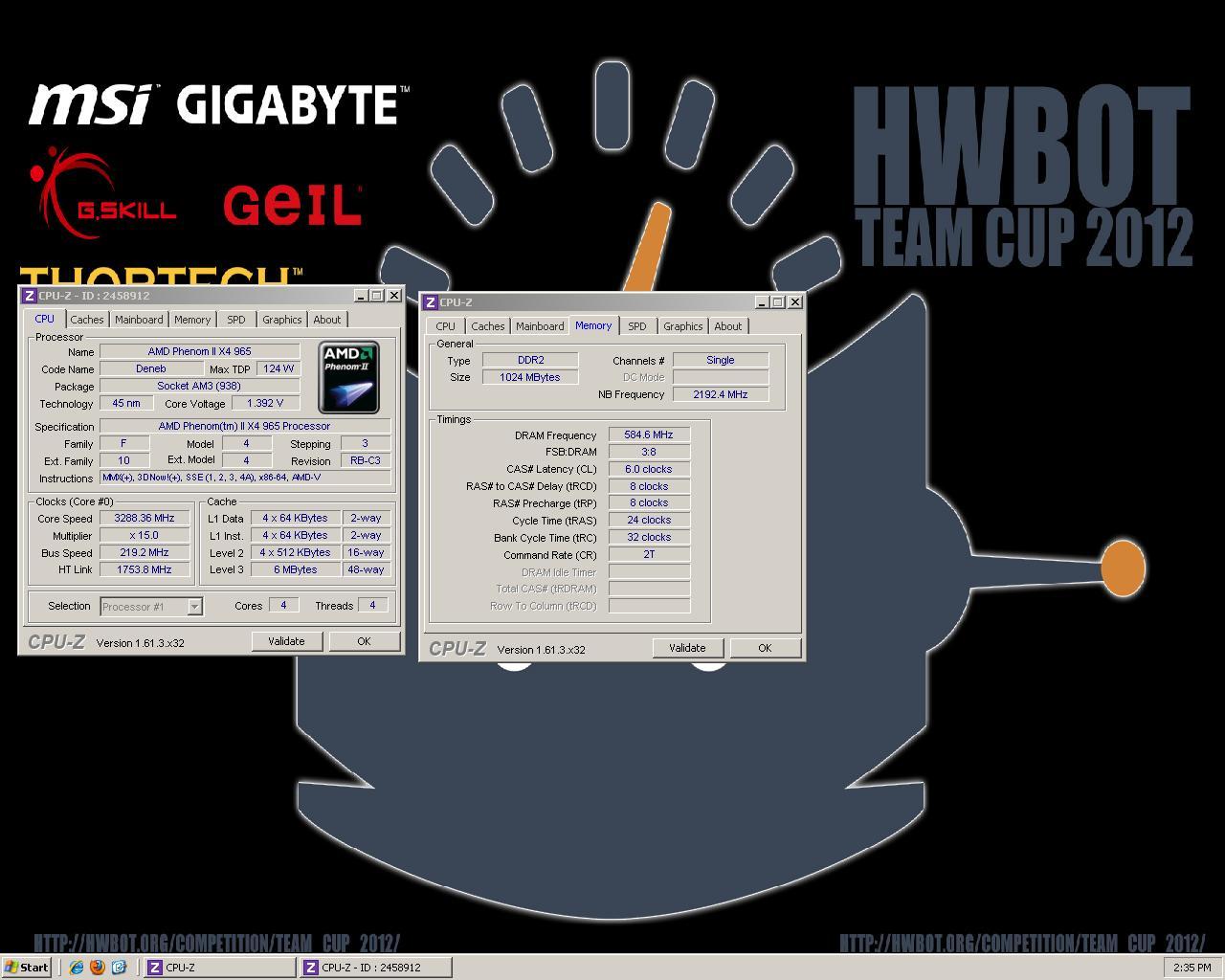Switch to Graphics tab in right CPU-Z window
The height and width of the screenshot is (980, 1225).
click(683, 326)
